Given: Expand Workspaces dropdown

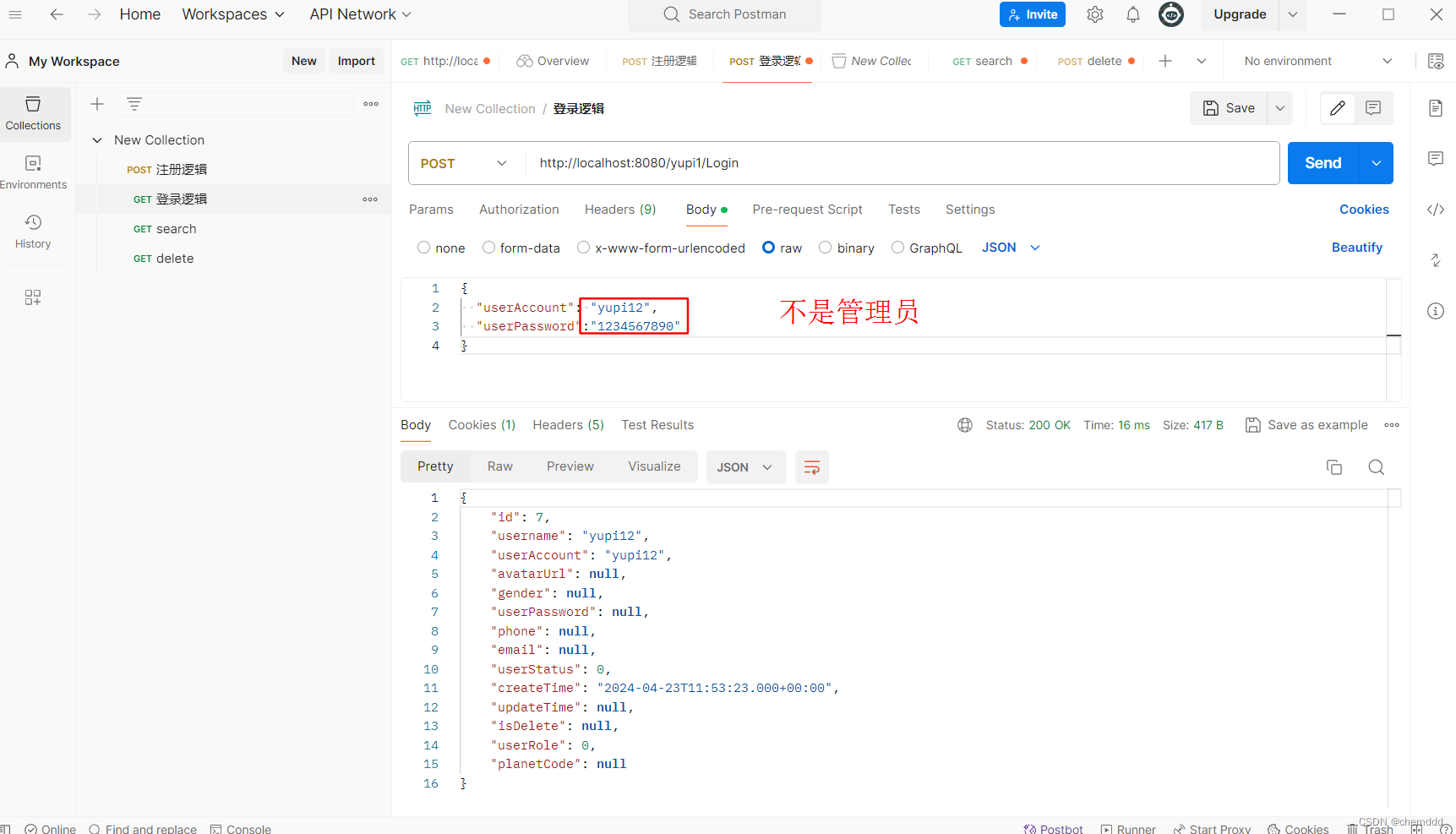Looking at the screenshot, I should [x=233, y=14].
